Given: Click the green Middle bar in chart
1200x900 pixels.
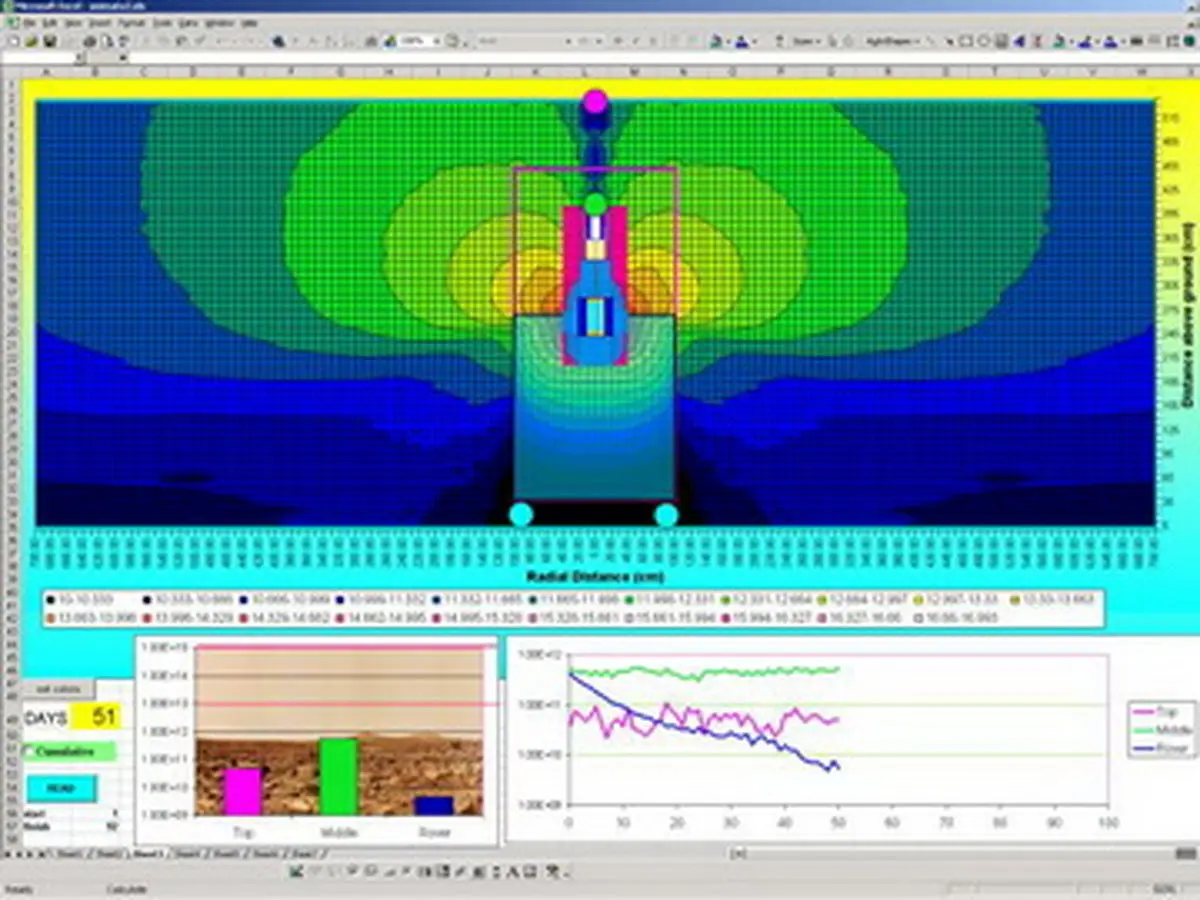Looking at the screenshot, I should (x=338, y=777).
